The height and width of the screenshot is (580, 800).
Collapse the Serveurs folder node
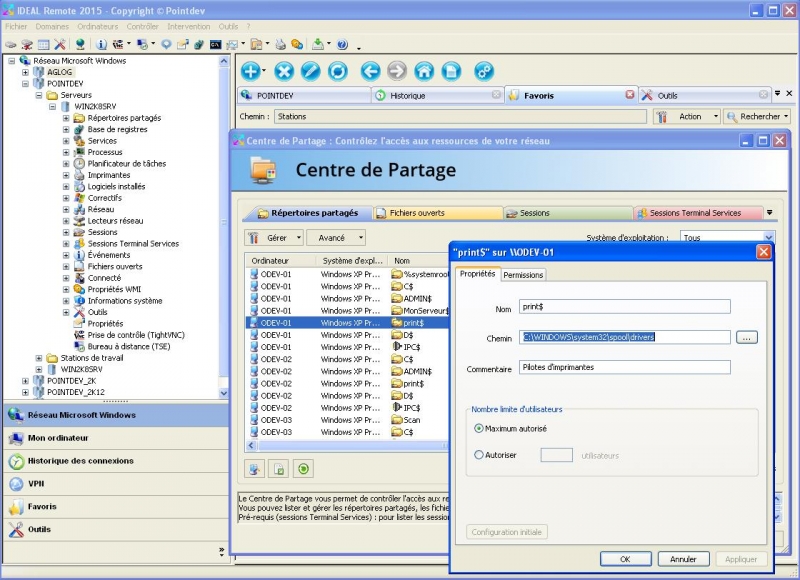pos(39,95)
